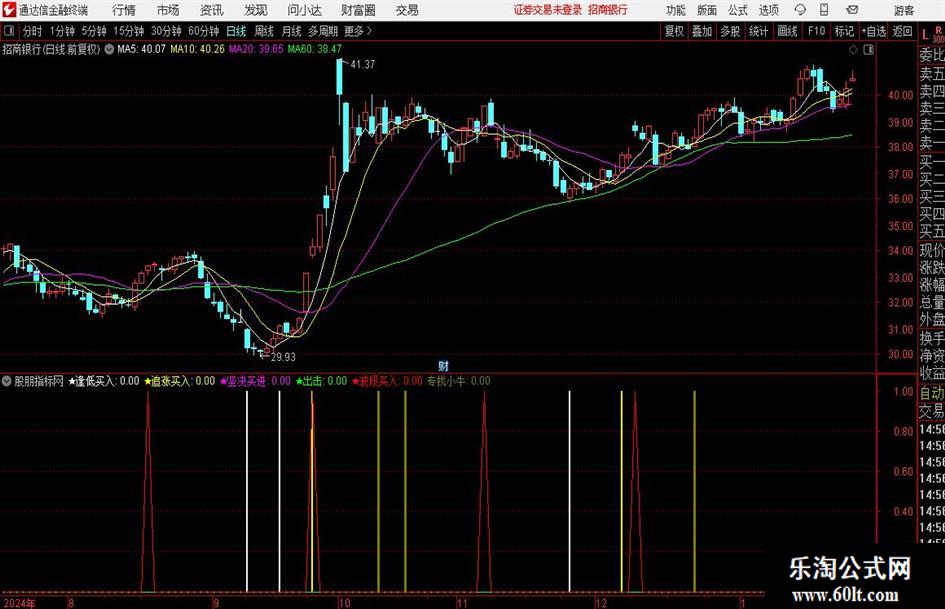945x609 pixels.
Task: Switch to 5分钟 period tab
Action: (x=94, y=31)
